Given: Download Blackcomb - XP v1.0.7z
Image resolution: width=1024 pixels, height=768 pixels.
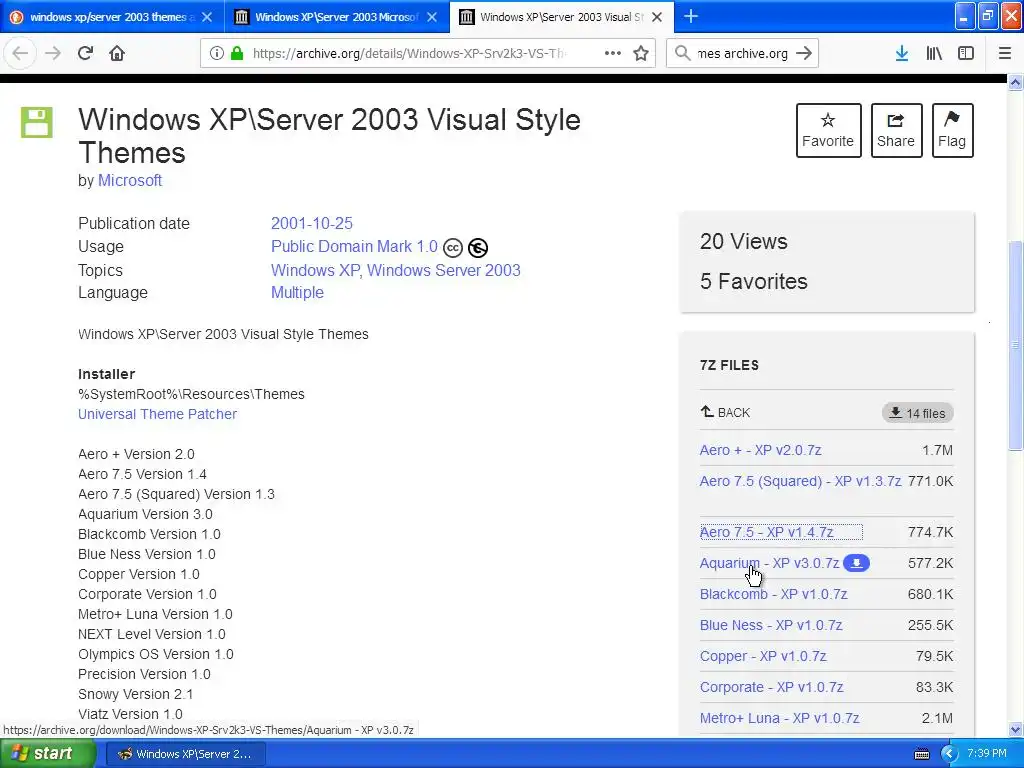Looking at the screenshot, I should (773, 594).
